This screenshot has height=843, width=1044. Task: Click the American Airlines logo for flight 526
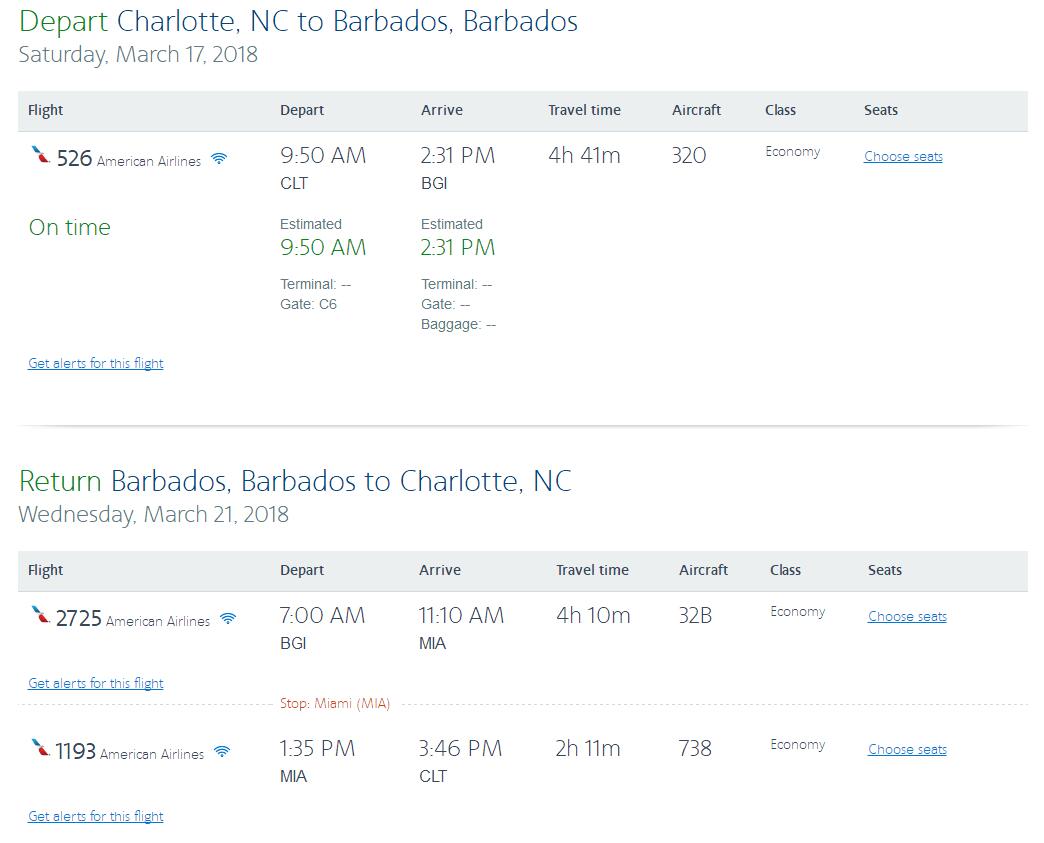[x=41, y=155]
